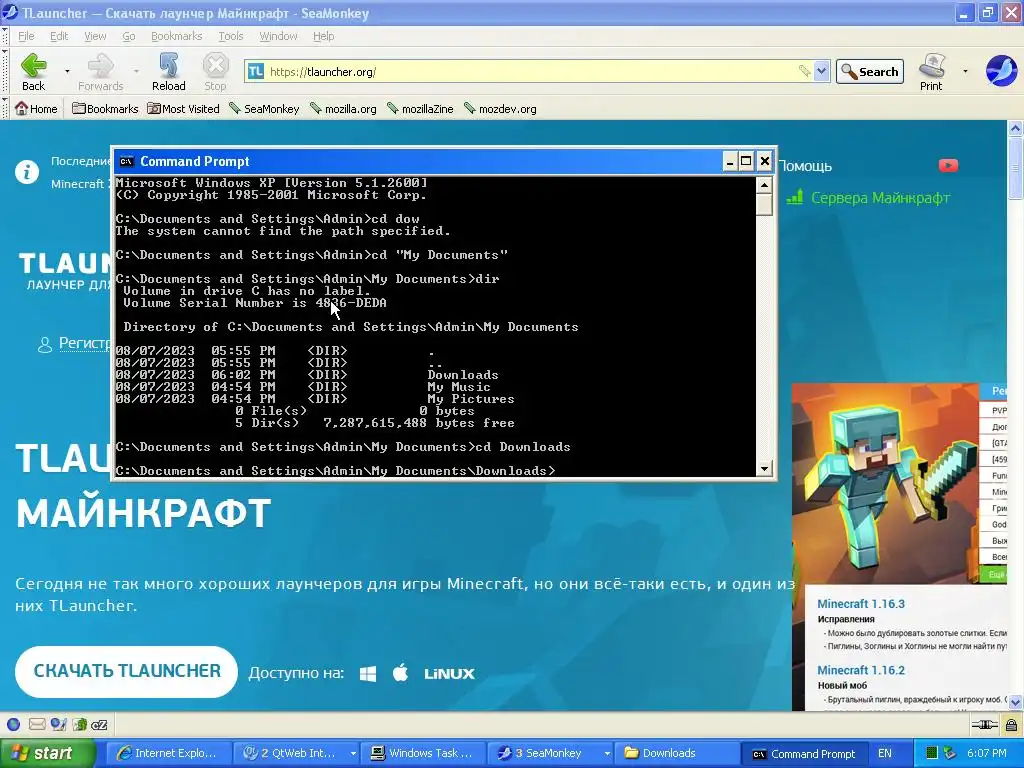Expand the QtWeb taskbar group arrow
Viewport: 1024px width, 768px height.
pyautogui.click(x=353, y=753)
